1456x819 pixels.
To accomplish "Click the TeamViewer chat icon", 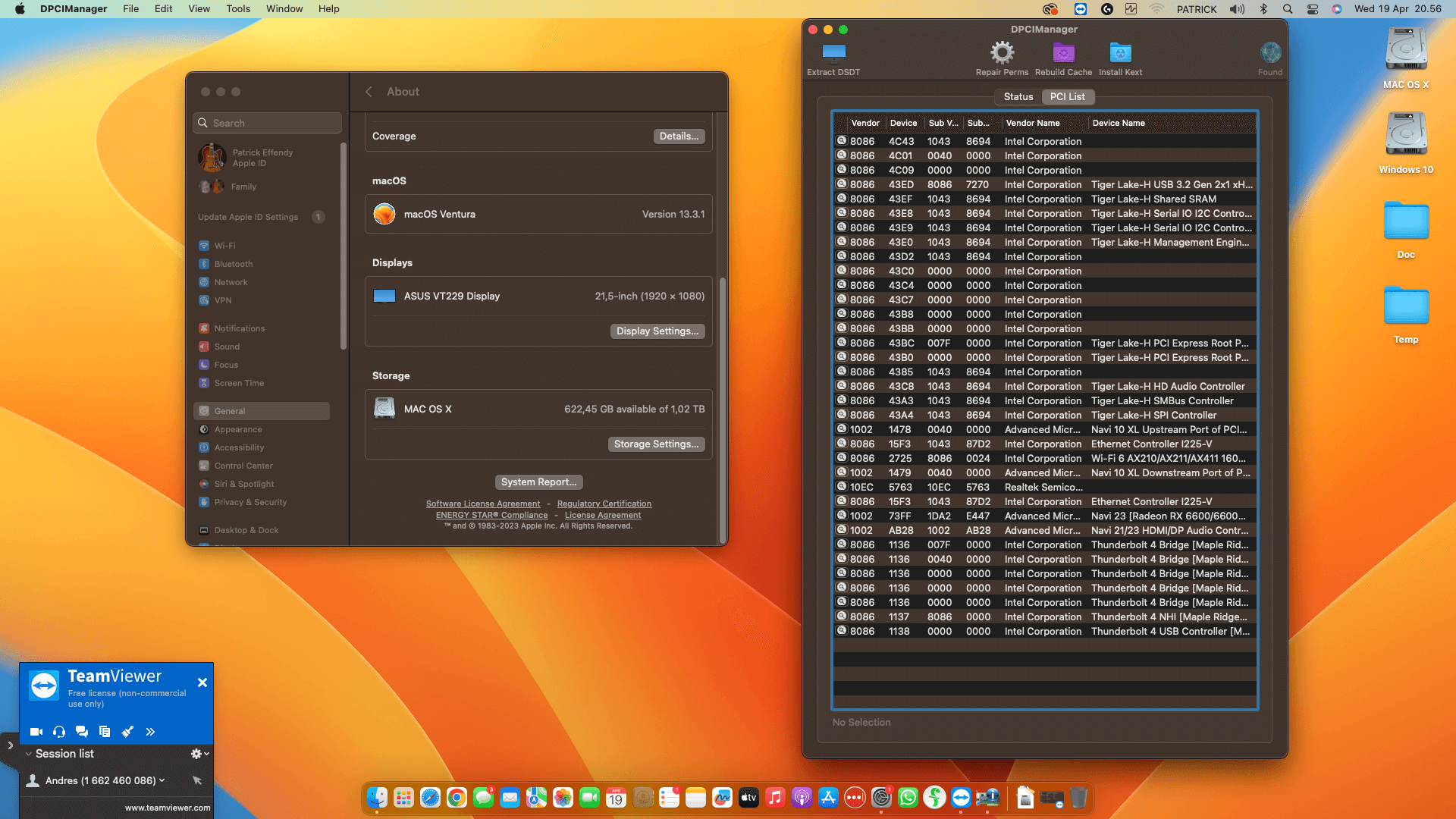I will (x=82, y=732).
